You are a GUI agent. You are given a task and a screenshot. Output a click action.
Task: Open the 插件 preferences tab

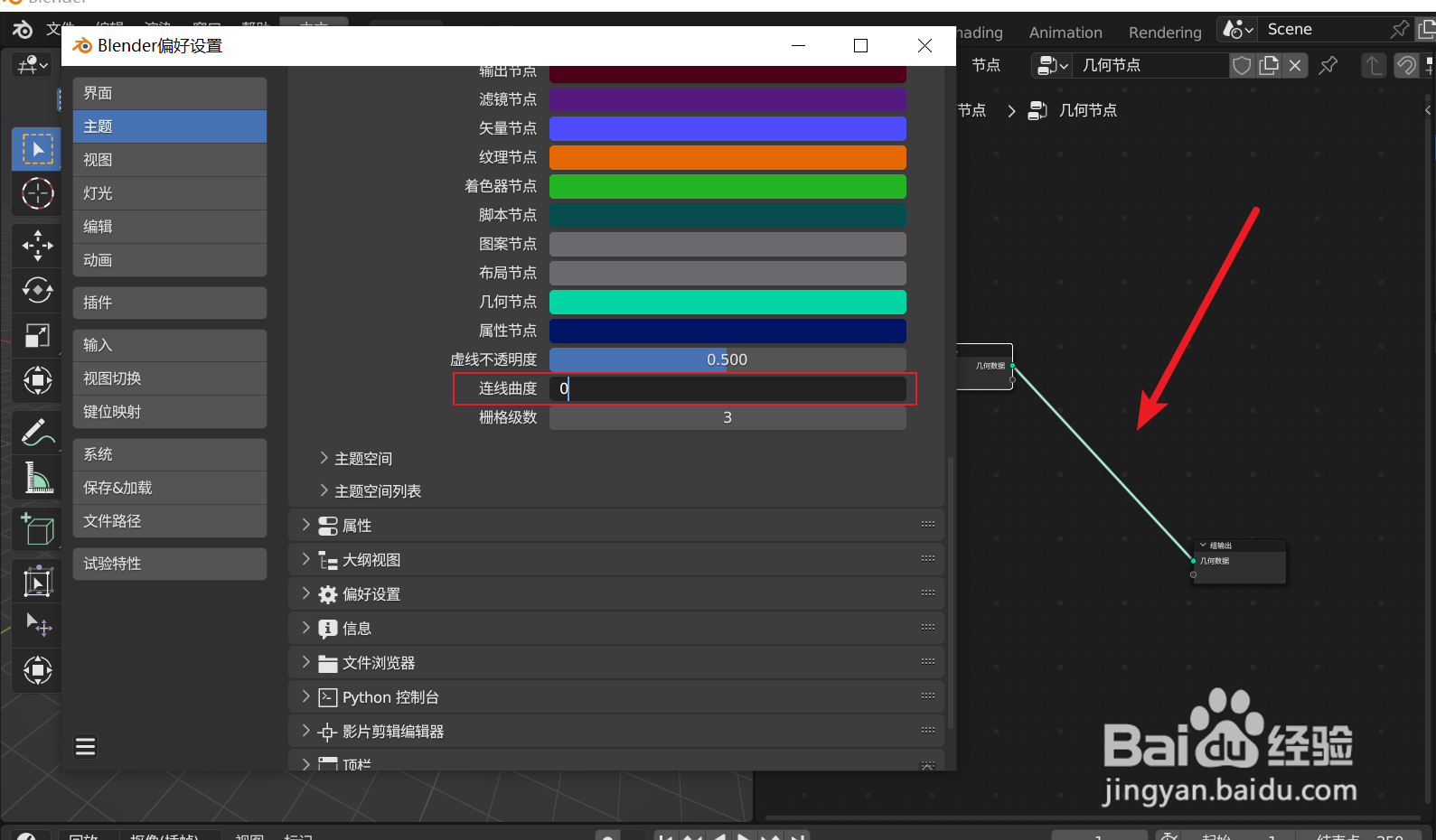(x=170, y=303)
